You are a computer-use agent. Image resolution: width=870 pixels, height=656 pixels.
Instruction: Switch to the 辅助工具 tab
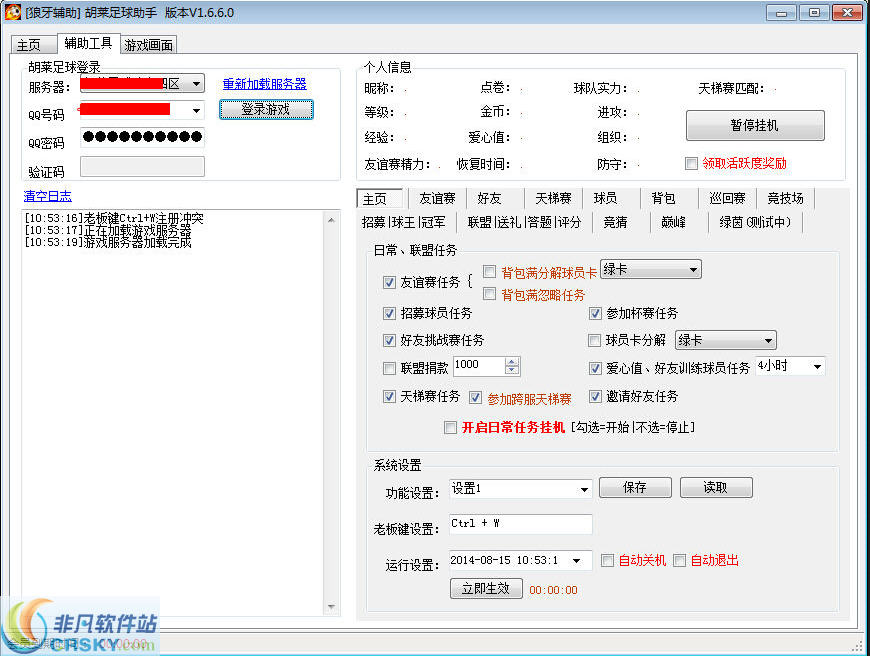tap(88, 43)
